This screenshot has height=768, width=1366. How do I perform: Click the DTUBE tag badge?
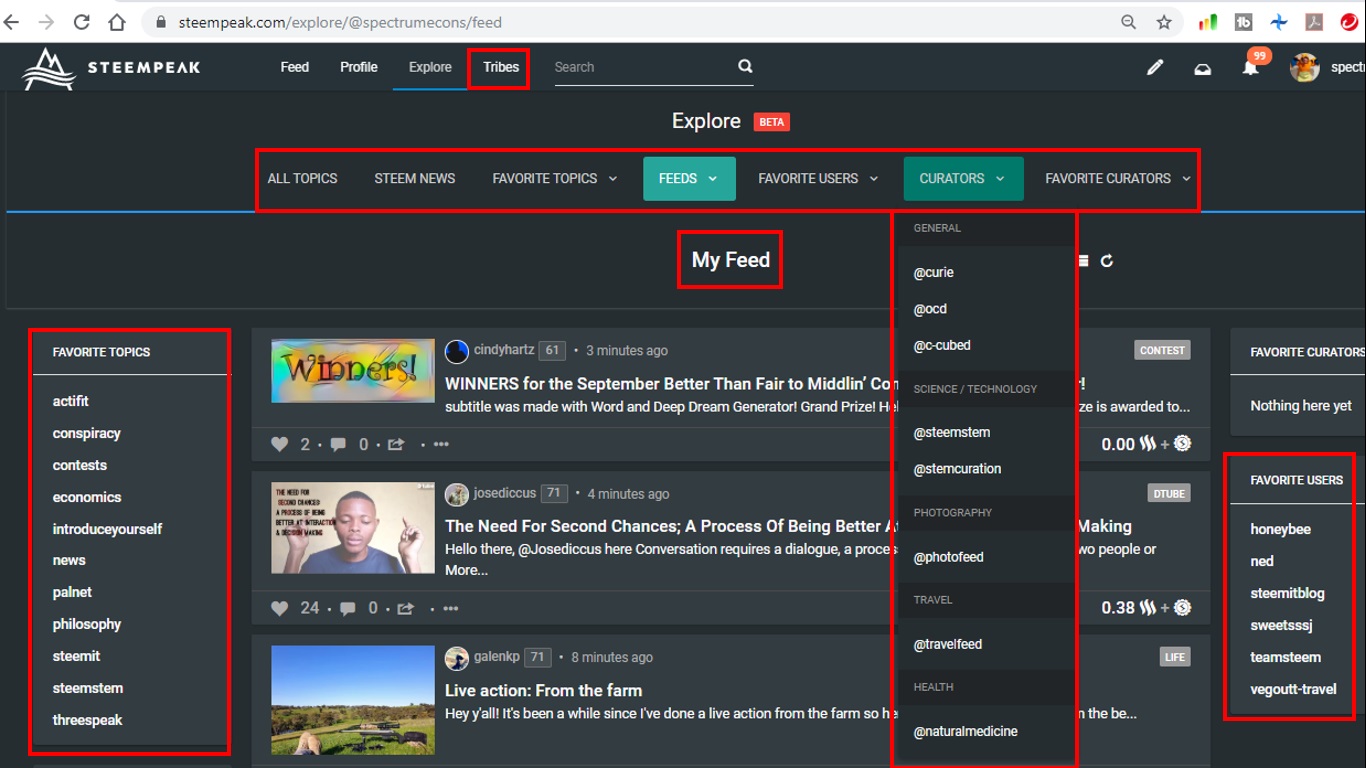pyautogui.click(x=1168, y=493)
